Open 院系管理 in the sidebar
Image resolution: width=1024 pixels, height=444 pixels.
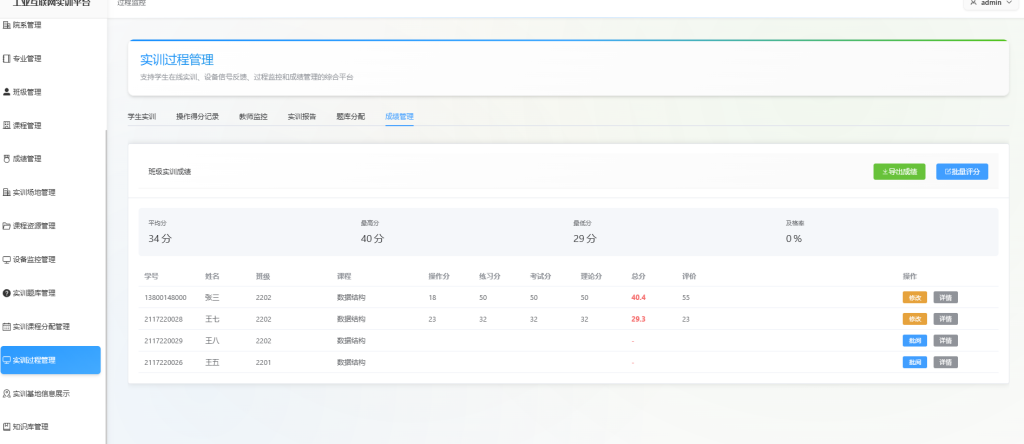coord(28,25)
